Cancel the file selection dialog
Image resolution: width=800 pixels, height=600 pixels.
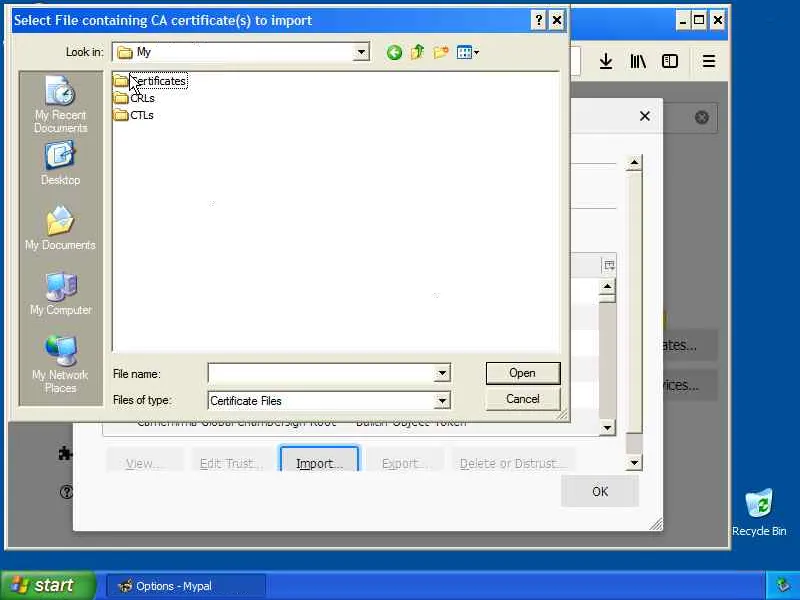click(523, 399)
